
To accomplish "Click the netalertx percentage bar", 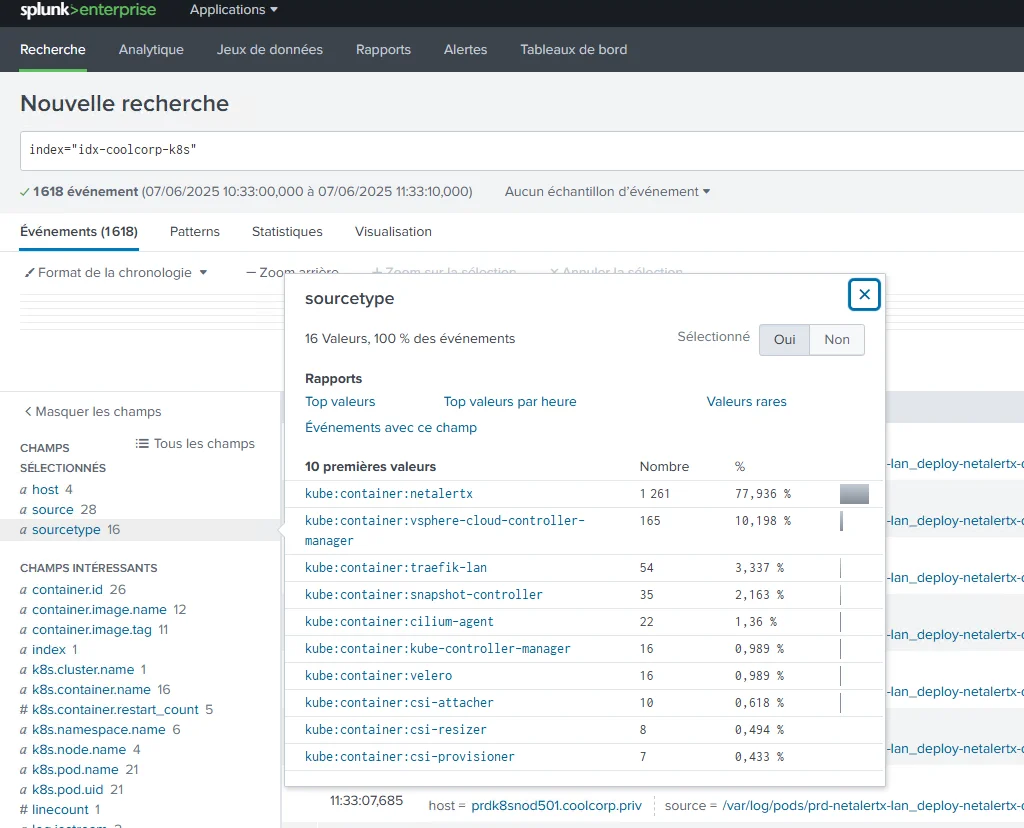I will [x=854, y=494].
